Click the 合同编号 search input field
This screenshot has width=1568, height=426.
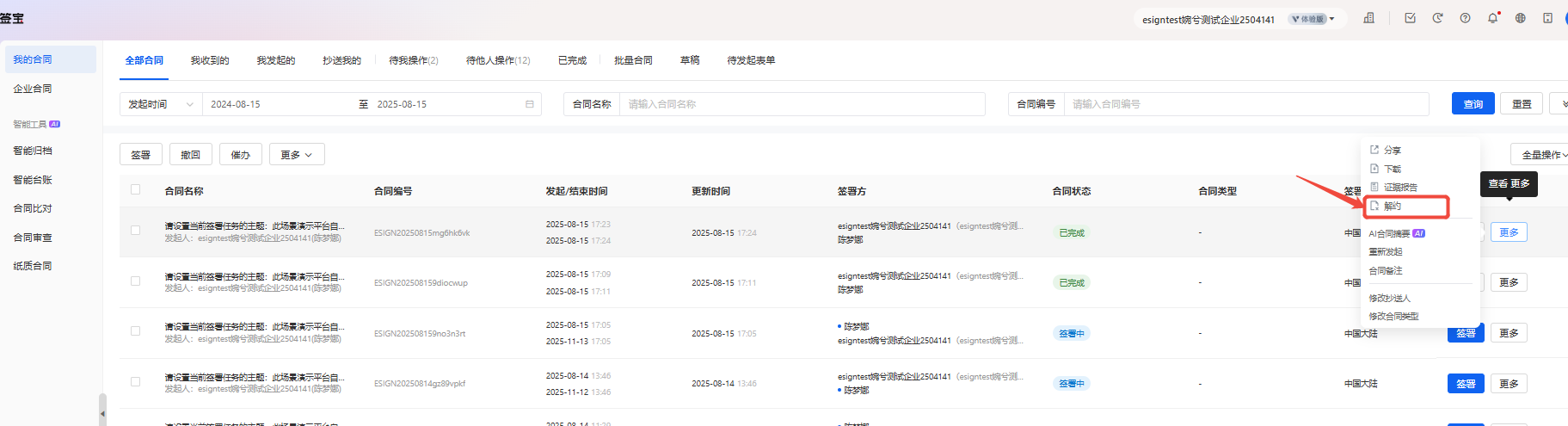[1246, 104]
